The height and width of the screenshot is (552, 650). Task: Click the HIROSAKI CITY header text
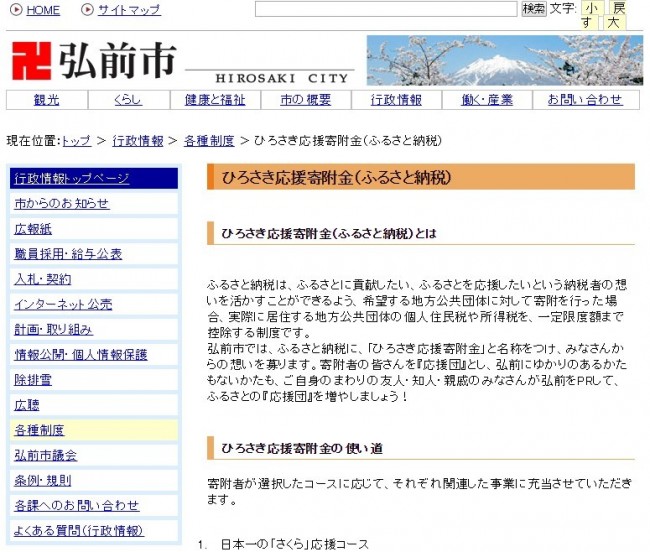[282, 78]
